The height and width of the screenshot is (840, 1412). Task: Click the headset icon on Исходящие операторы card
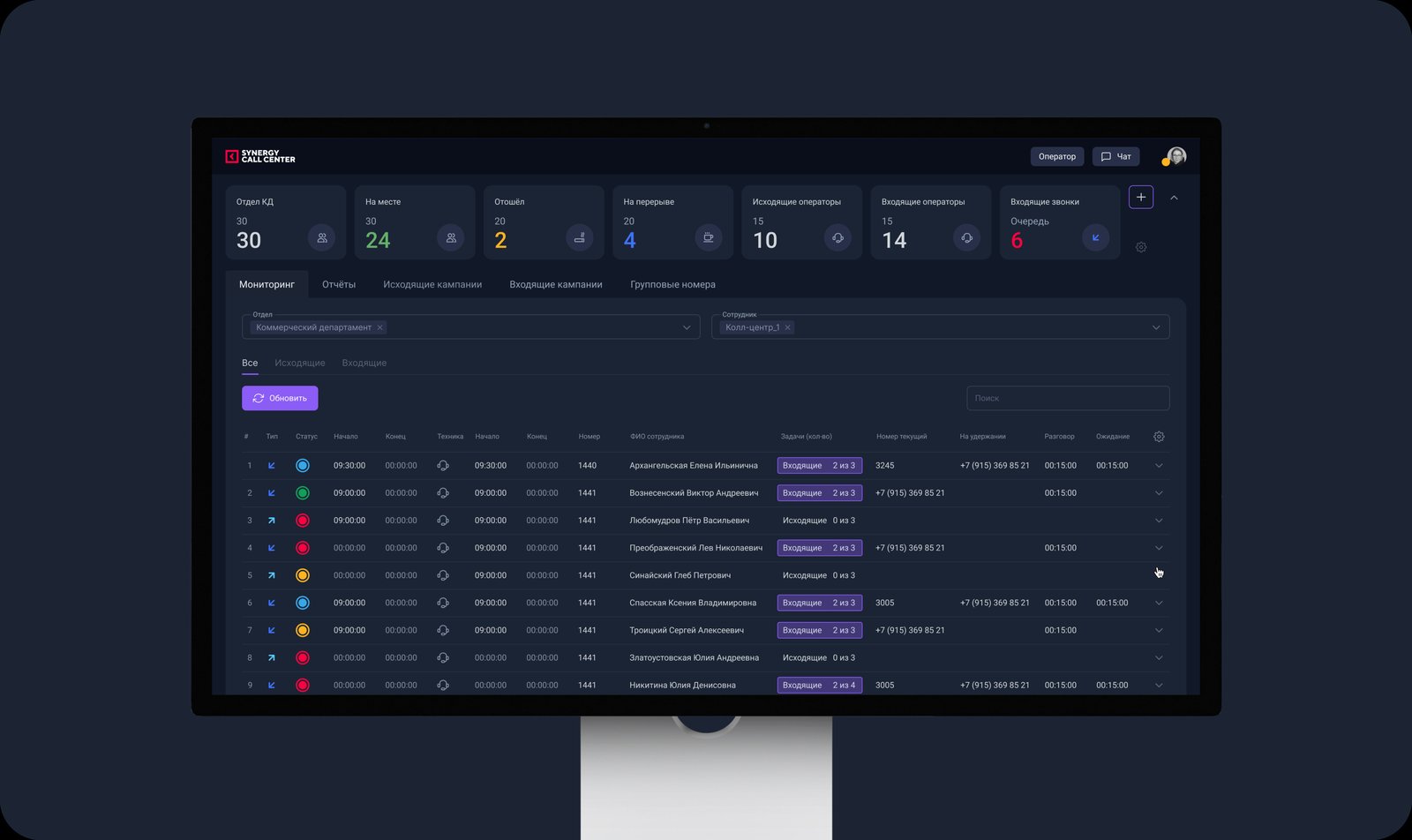click(837, 237)
